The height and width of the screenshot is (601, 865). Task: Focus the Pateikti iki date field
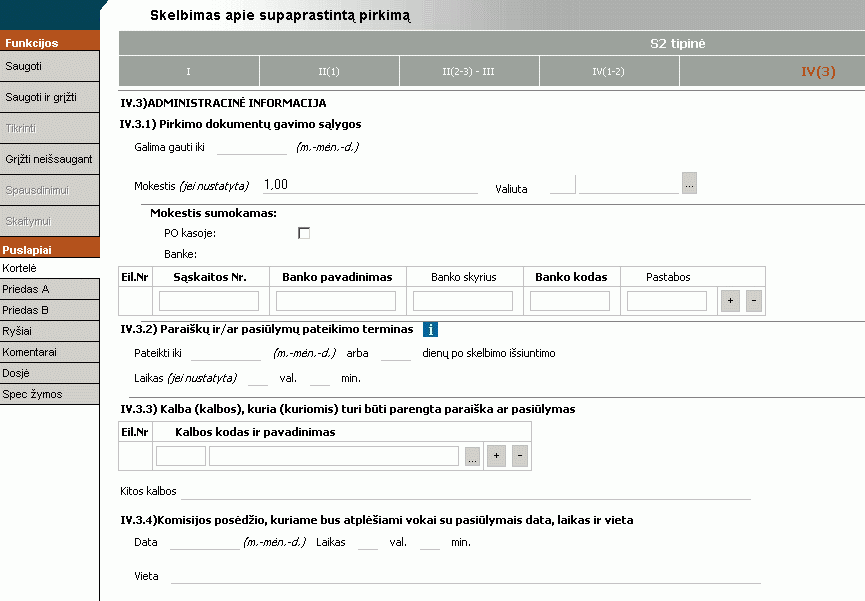pos(226,353)
